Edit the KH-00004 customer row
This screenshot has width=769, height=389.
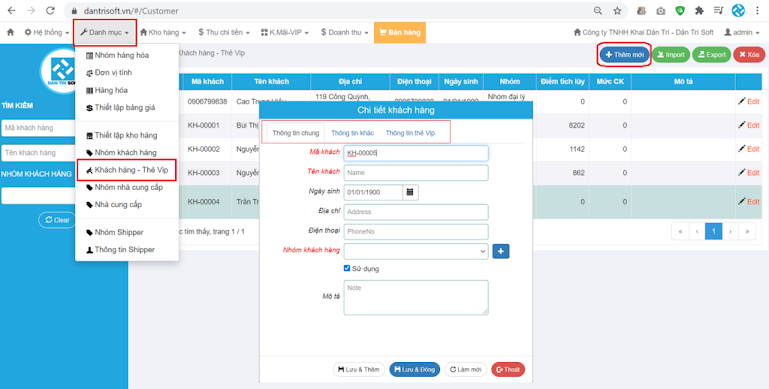click(x=748, y=202)
